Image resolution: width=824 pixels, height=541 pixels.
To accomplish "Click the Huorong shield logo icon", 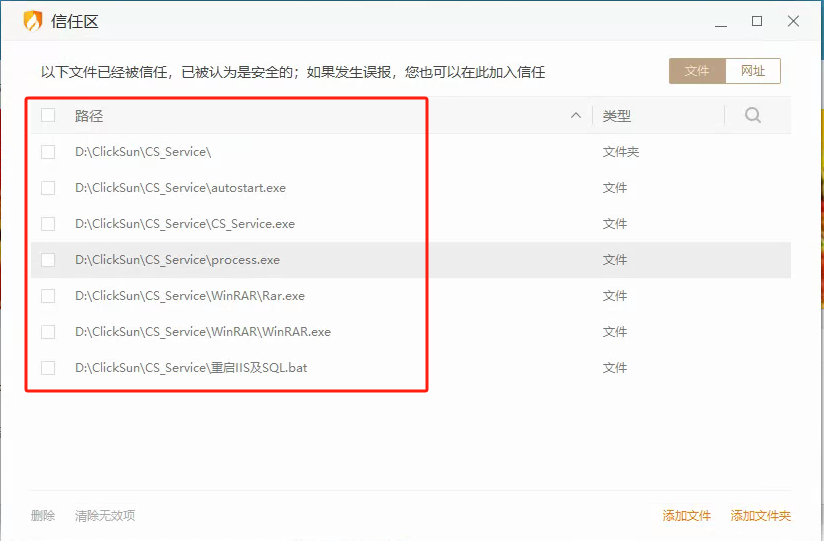I will click(x=33, y=21).
